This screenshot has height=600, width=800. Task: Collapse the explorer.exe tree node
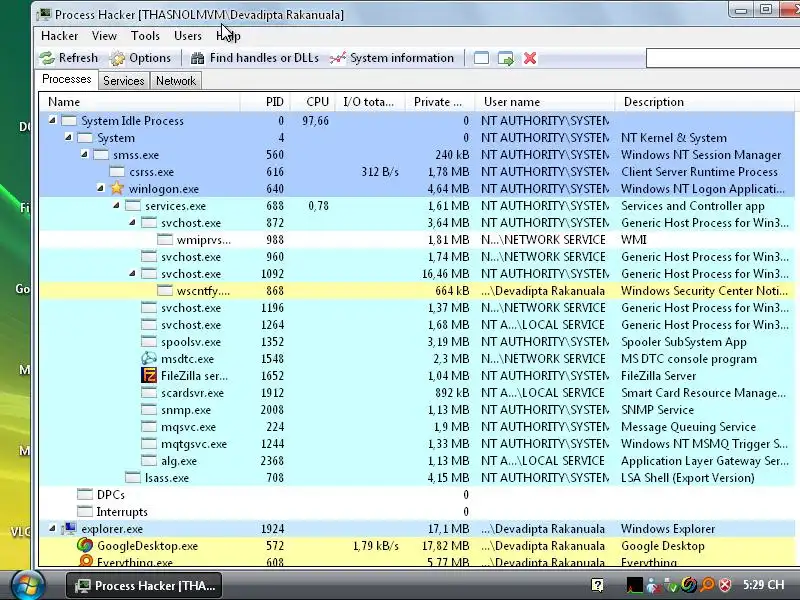click(x=52, y=529)
